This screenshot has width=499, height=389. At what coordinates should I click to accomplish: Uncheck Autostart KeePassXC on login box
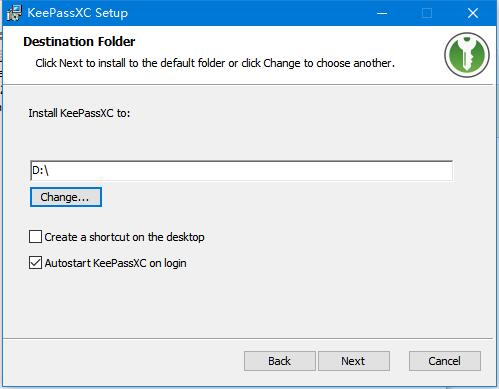click(x=35, y=263)
